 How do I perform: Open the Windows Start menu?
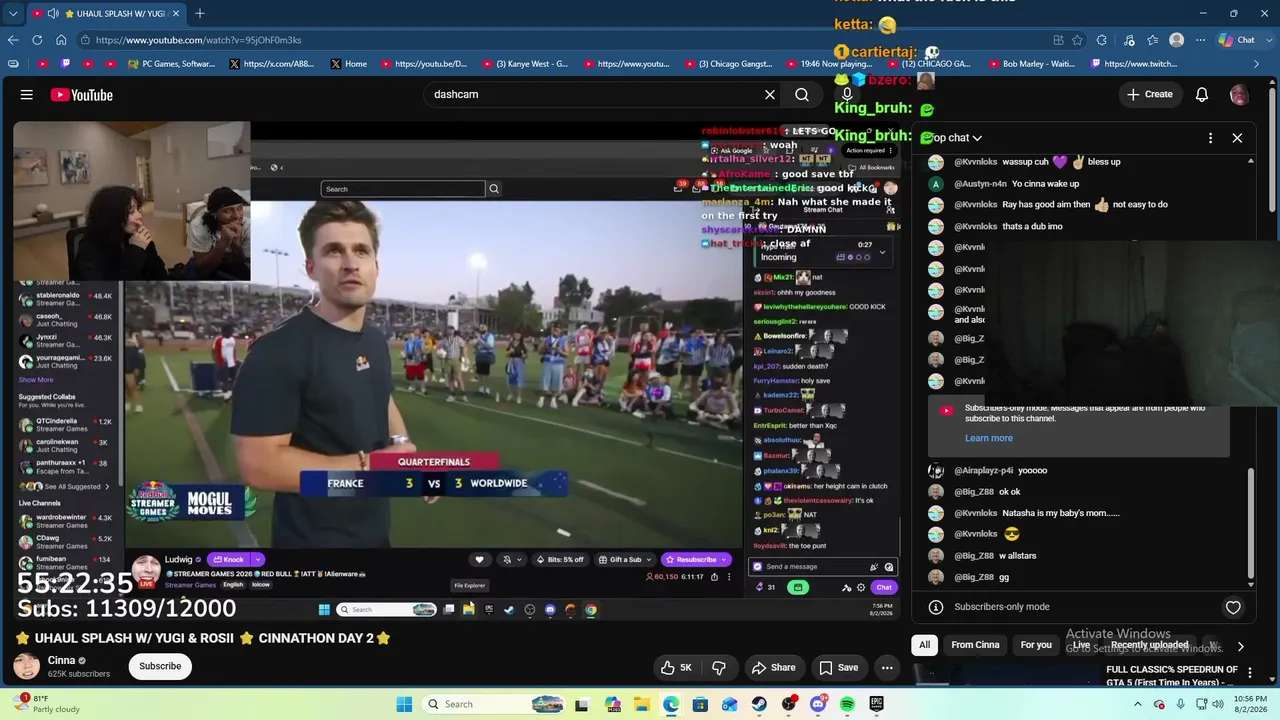[404, 704]
